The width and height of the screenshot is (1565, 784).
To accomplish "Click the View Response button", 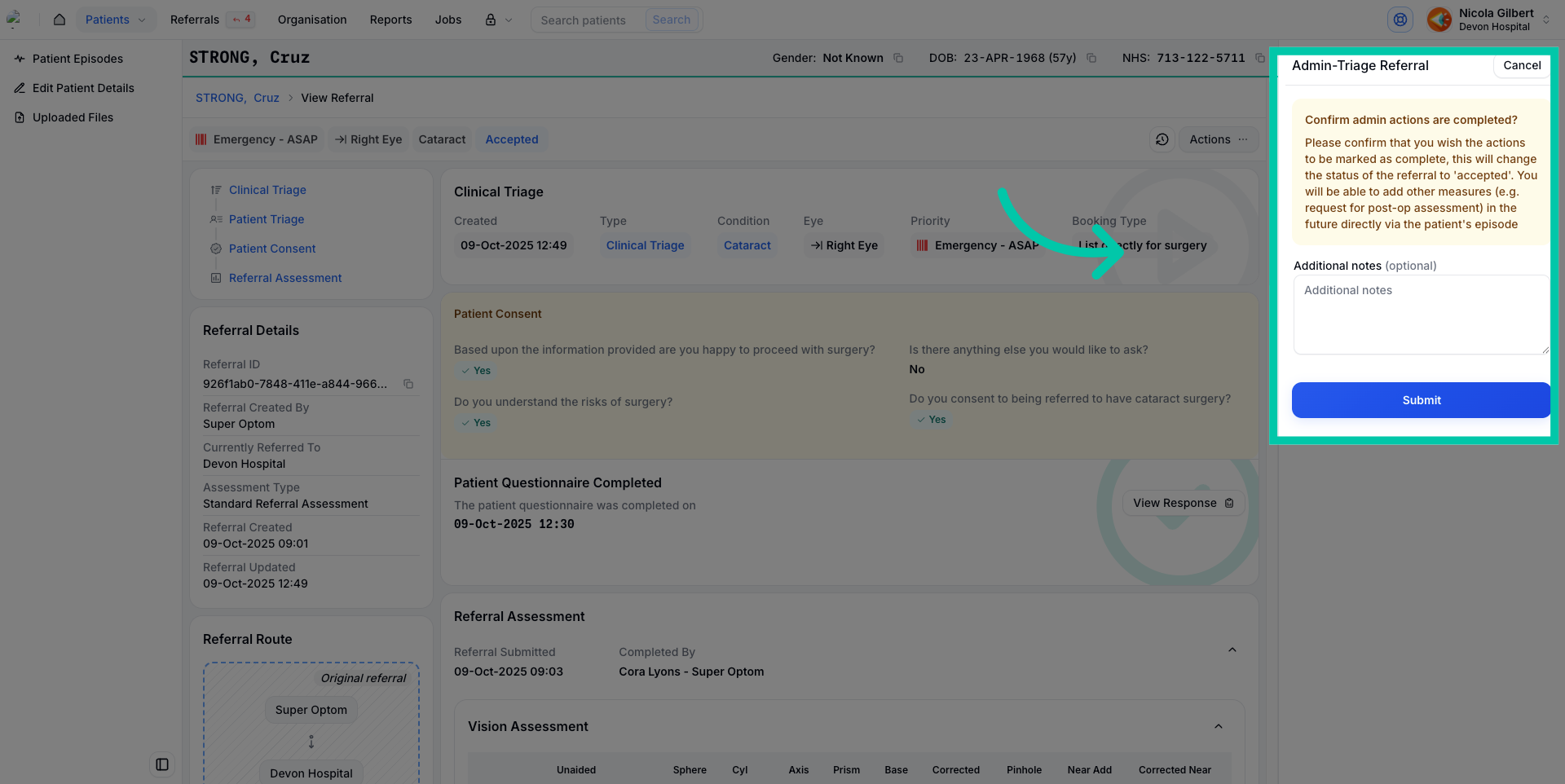I will pos(1183,503).
